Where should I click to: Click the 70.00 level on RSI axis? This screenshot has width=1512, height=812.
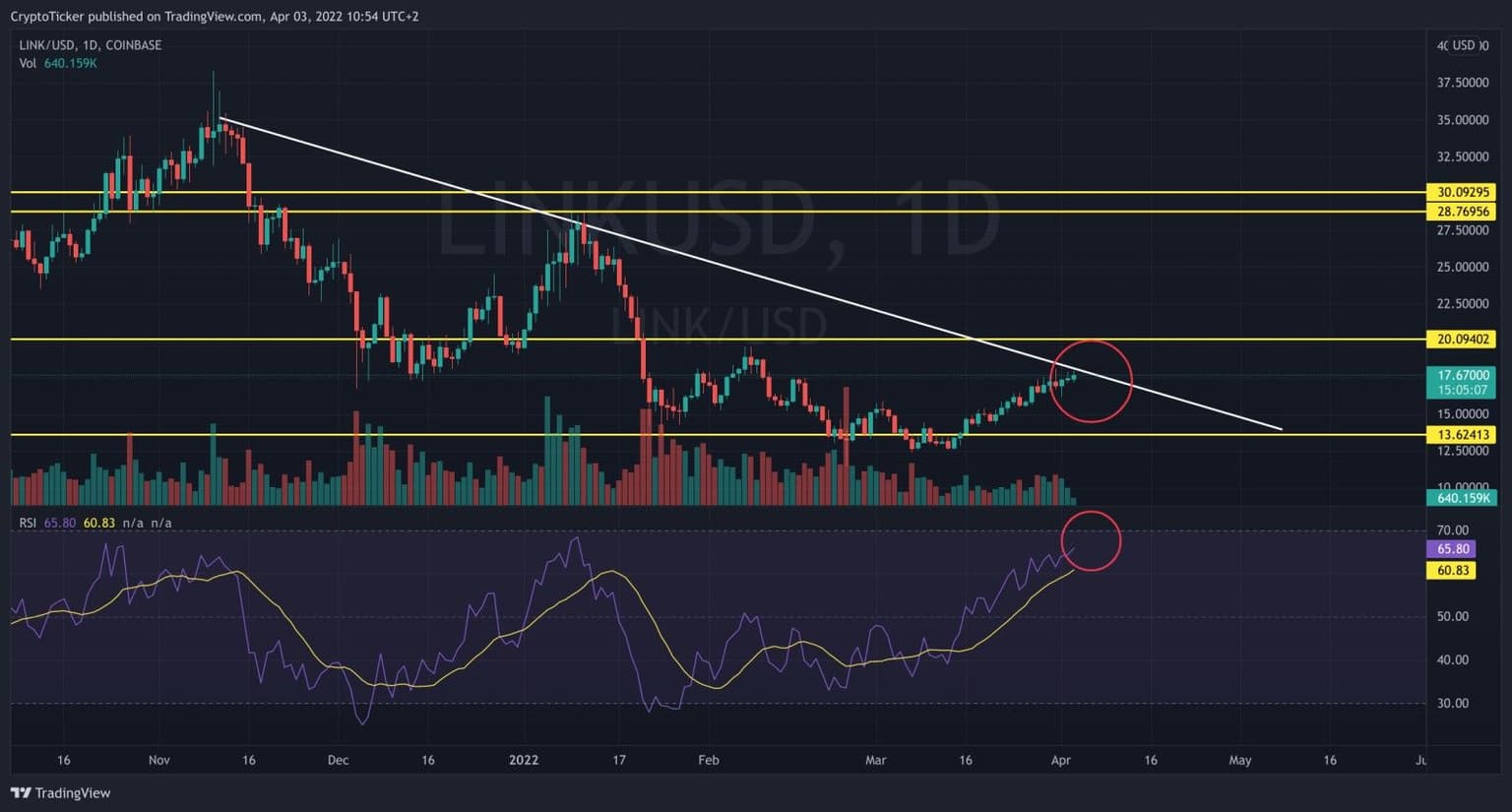coord(1452,530)
